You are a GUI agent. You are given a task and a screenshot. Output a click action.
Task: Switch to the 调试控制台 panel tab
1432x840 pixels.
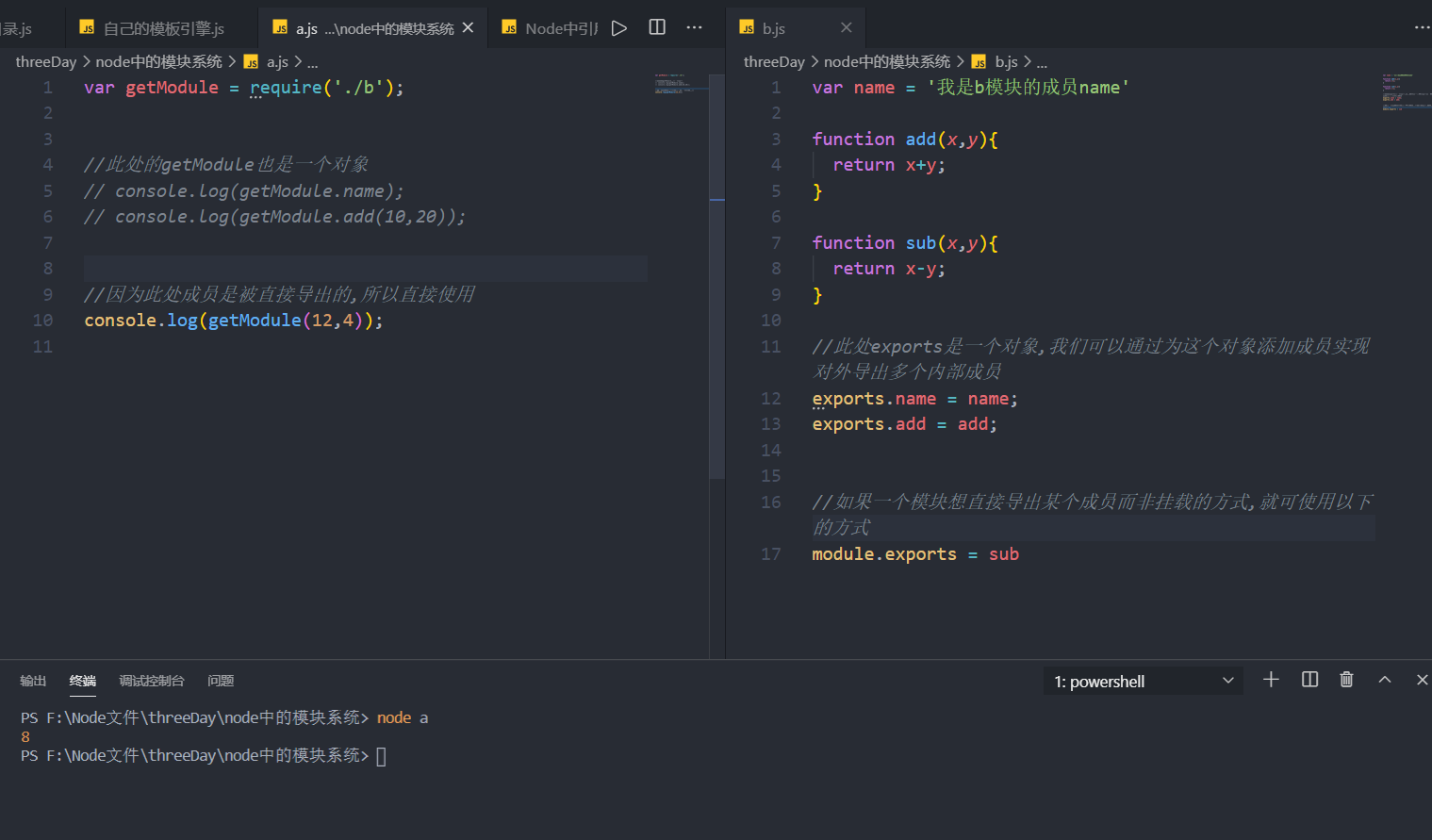point(152,681)
